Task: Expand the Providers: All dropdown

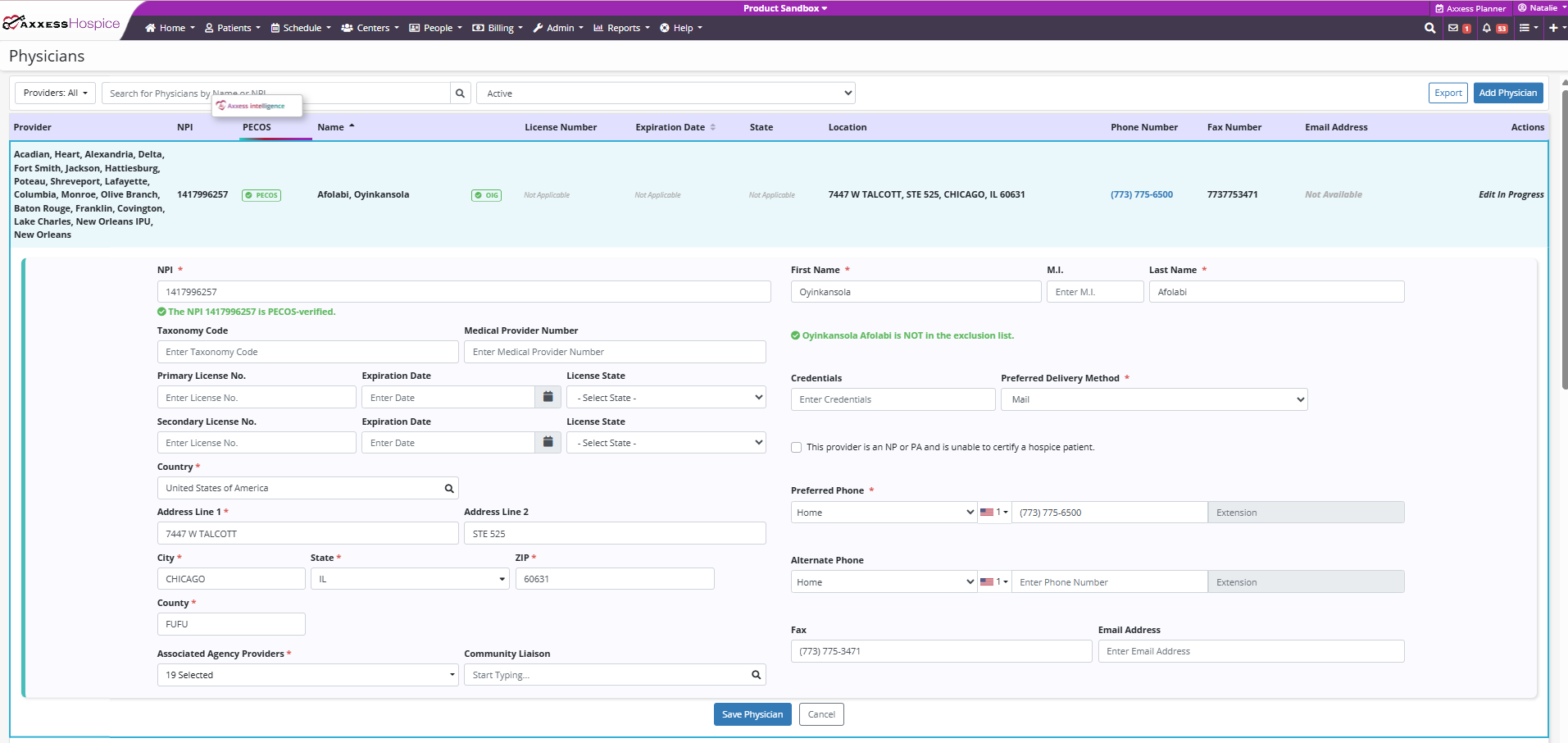Action: [x=55, y=93]
